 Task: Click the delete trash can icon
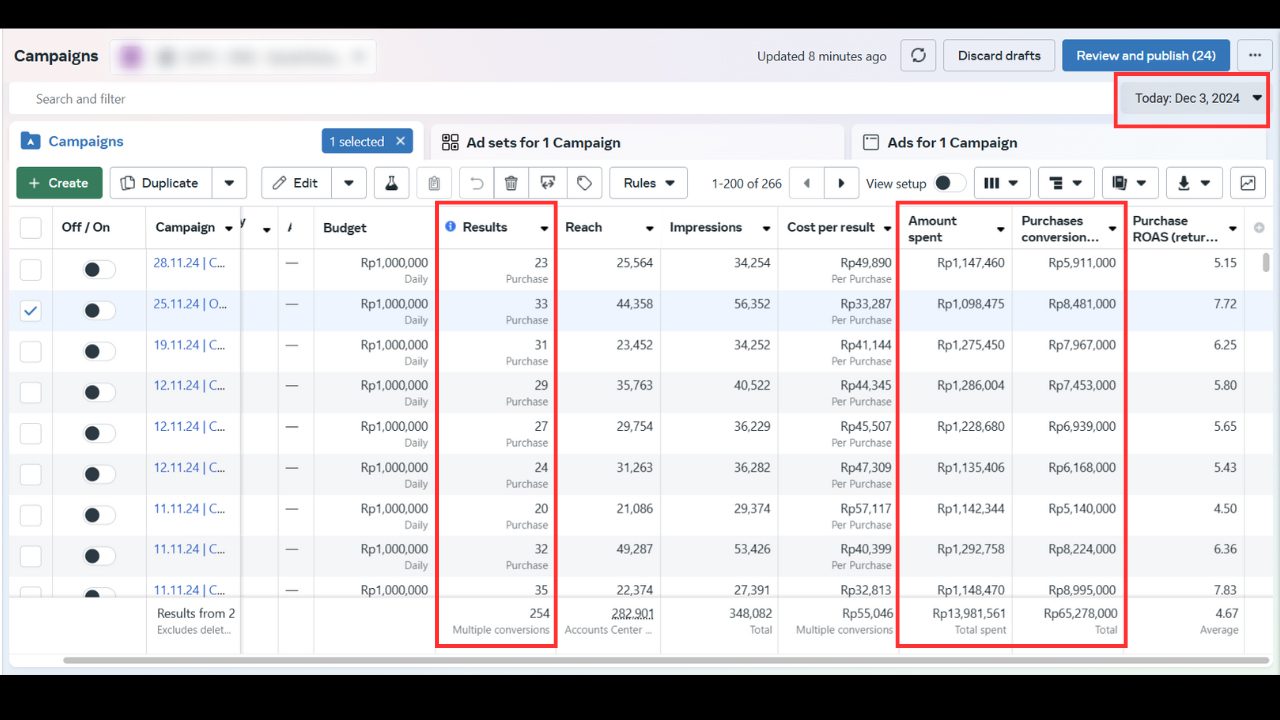pos(511,183)
